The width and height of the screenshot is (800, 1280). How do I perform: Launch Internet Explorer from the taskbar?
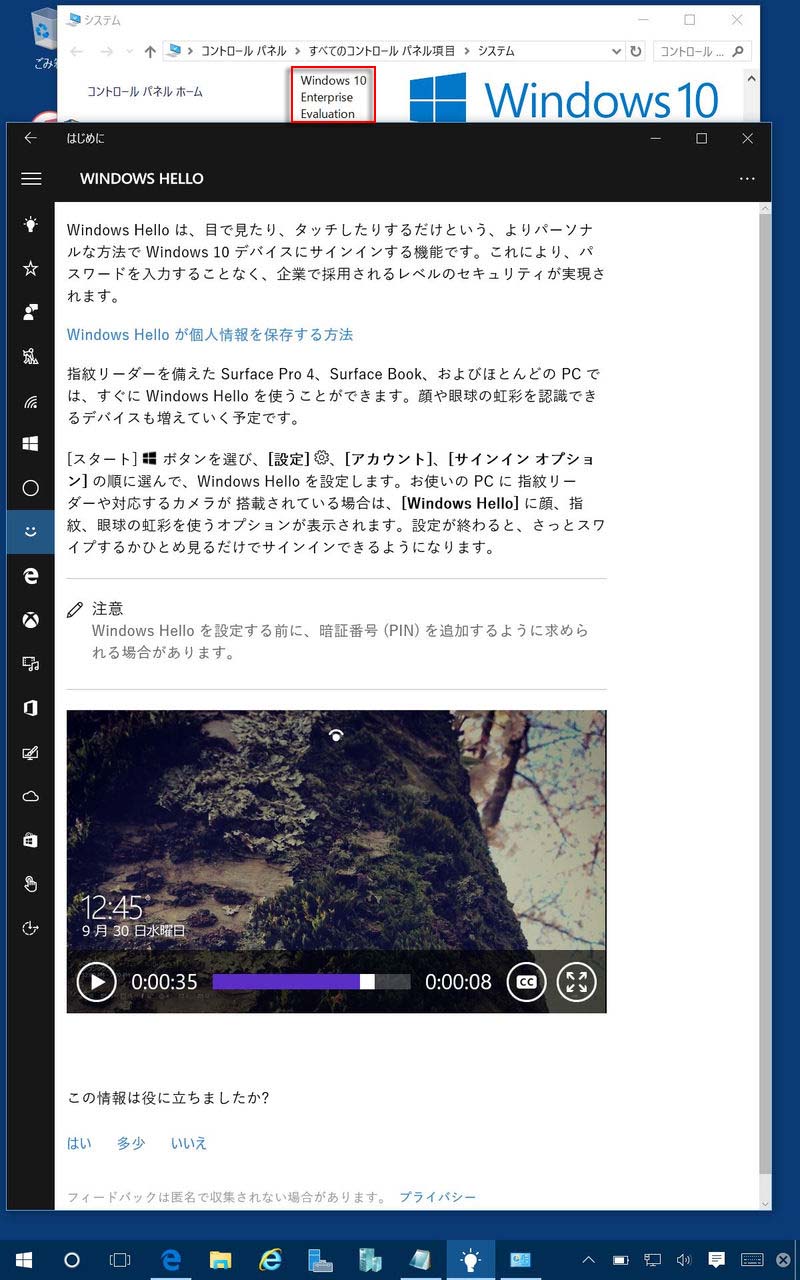coord(270,1260)
